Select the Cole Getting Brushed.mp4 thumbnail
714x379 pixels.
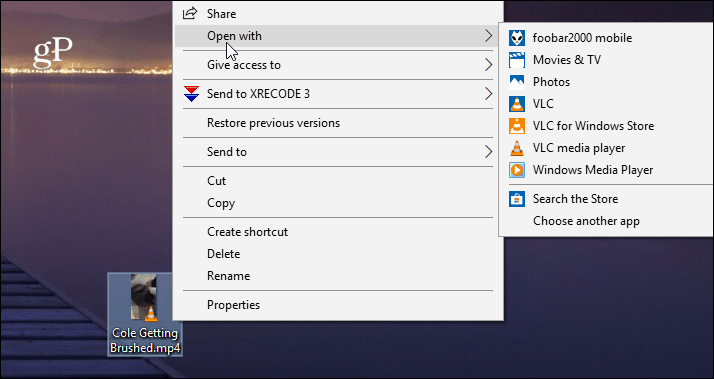(144, 297)
